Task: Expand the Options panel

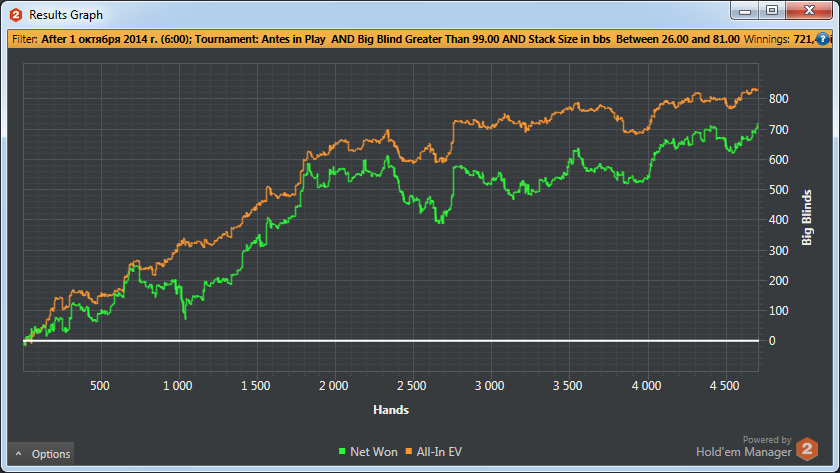Action: click(x=42, y=454)
